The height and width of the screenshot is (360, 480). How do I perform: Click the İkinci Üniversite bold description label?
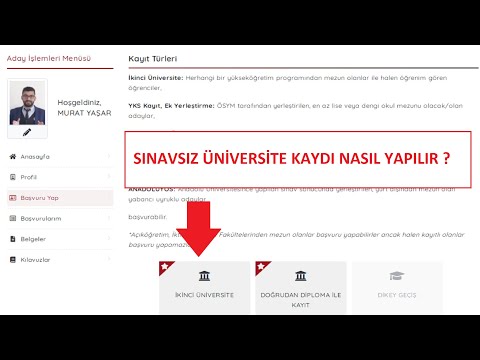coord(156,78)
